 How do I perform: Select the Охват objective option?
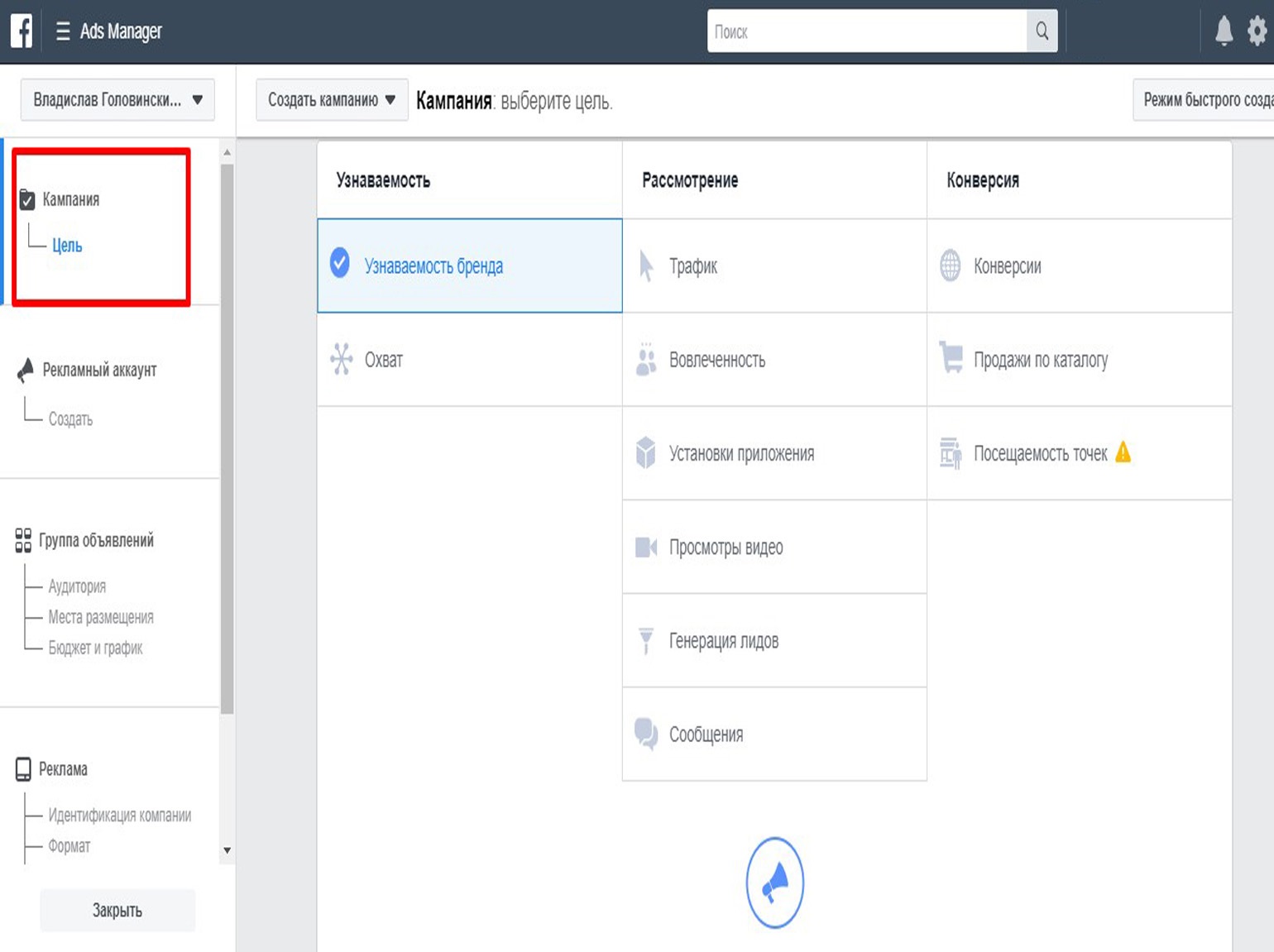point(383,360)
